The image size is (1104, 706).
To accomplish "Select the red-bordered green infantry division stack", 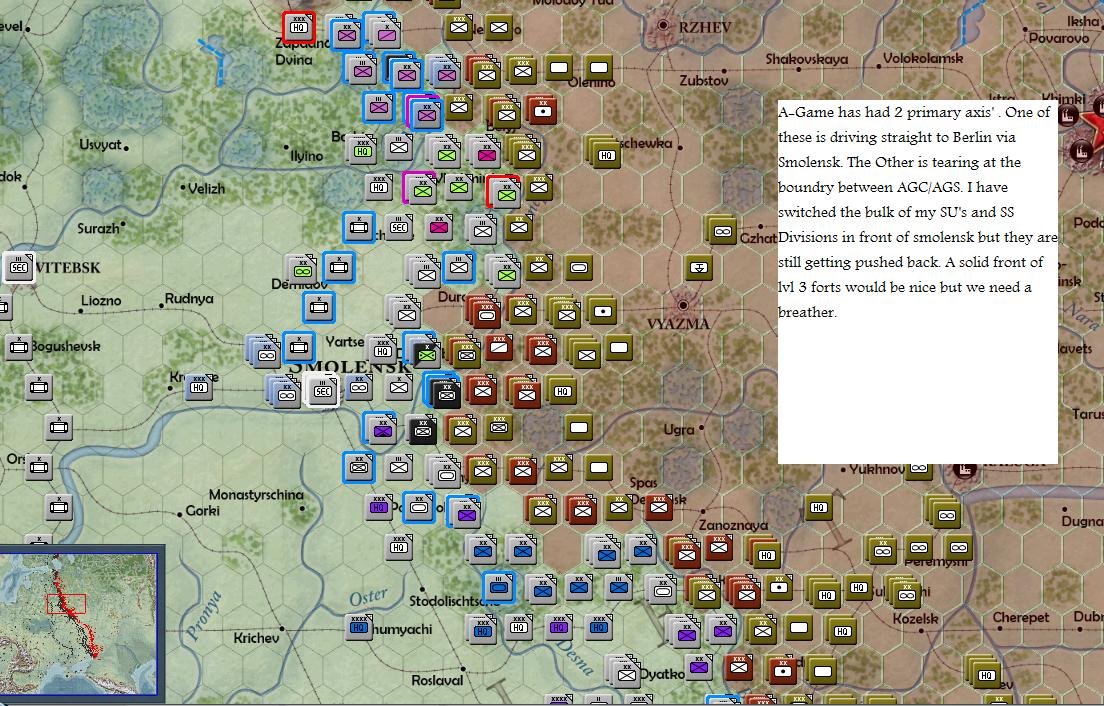I will [504, 191].
